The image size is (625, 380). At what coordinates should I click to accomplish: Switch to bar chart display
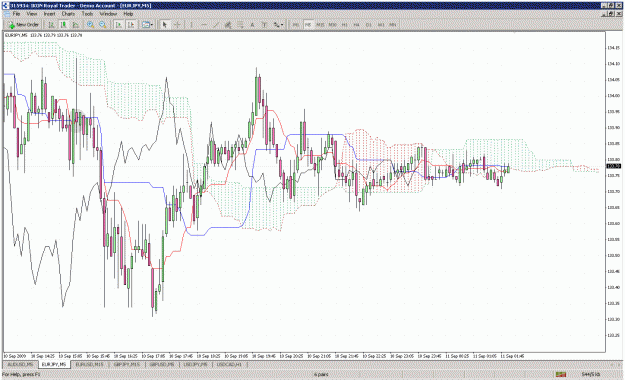click(51, 25)
